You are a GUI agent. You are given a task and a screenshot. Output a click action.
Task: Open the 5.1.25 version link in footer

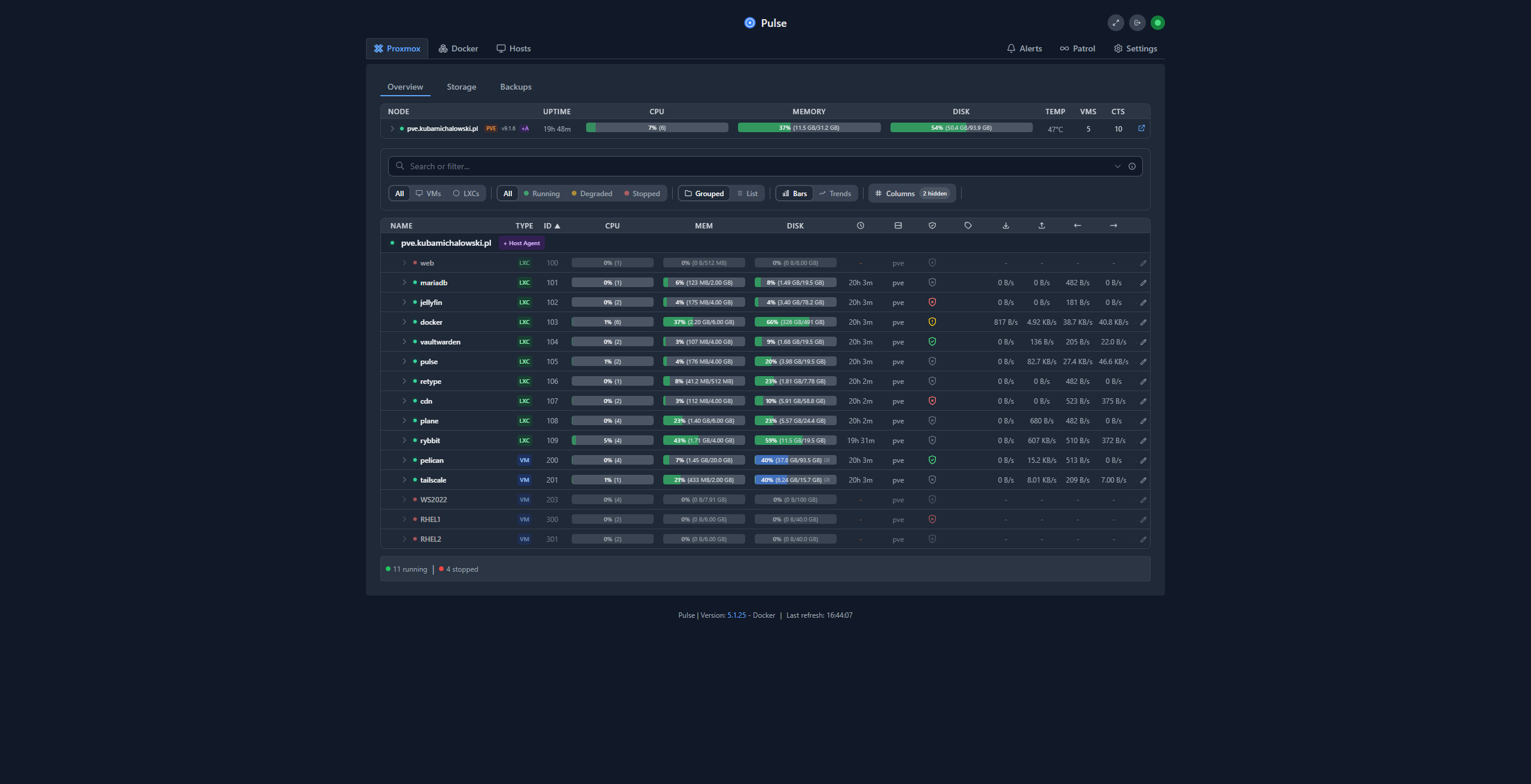click(x=736, y=615)
